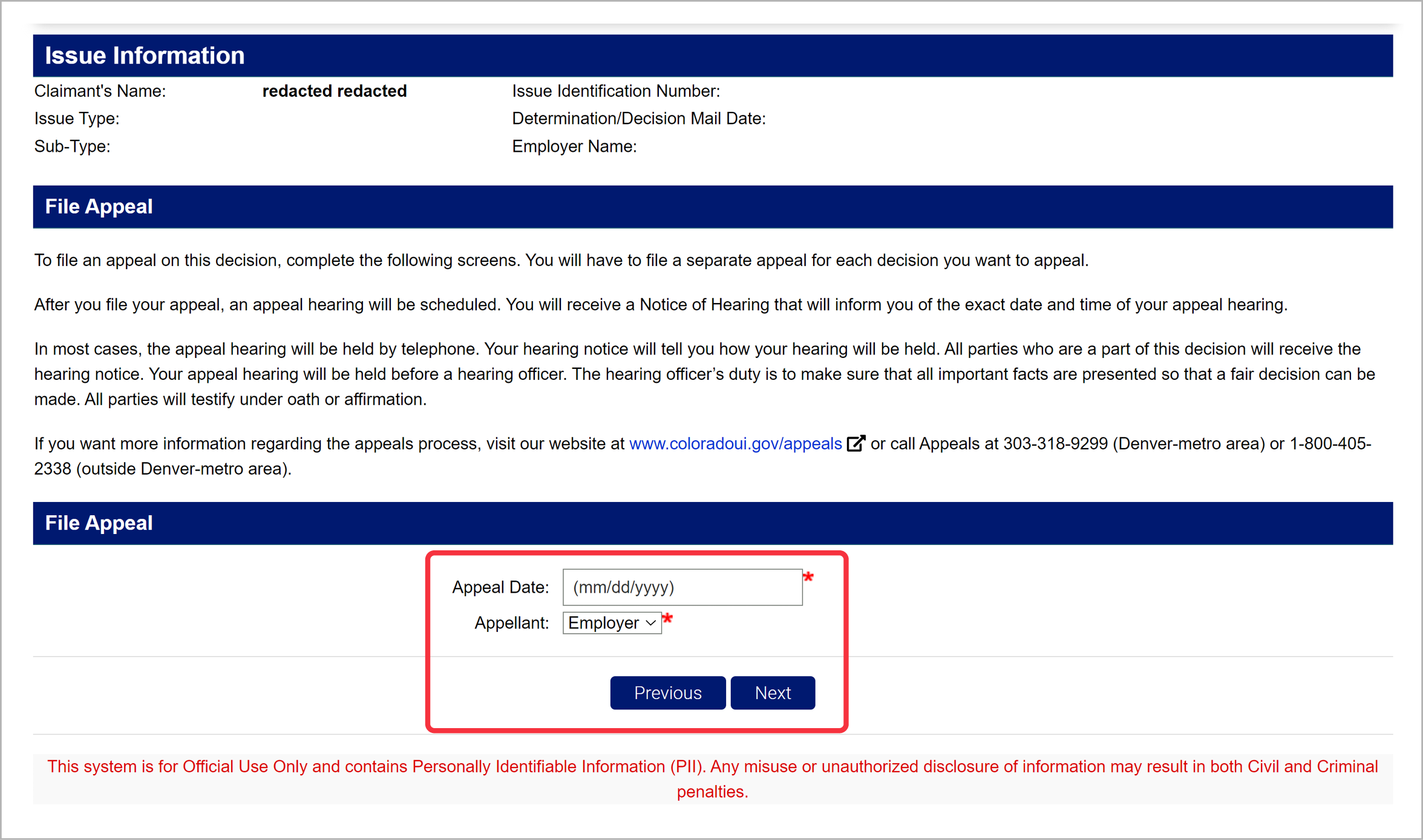Click the external link icon after appeals URL
The width and height of the screenshot is (1423, 840).
(855, 443)
